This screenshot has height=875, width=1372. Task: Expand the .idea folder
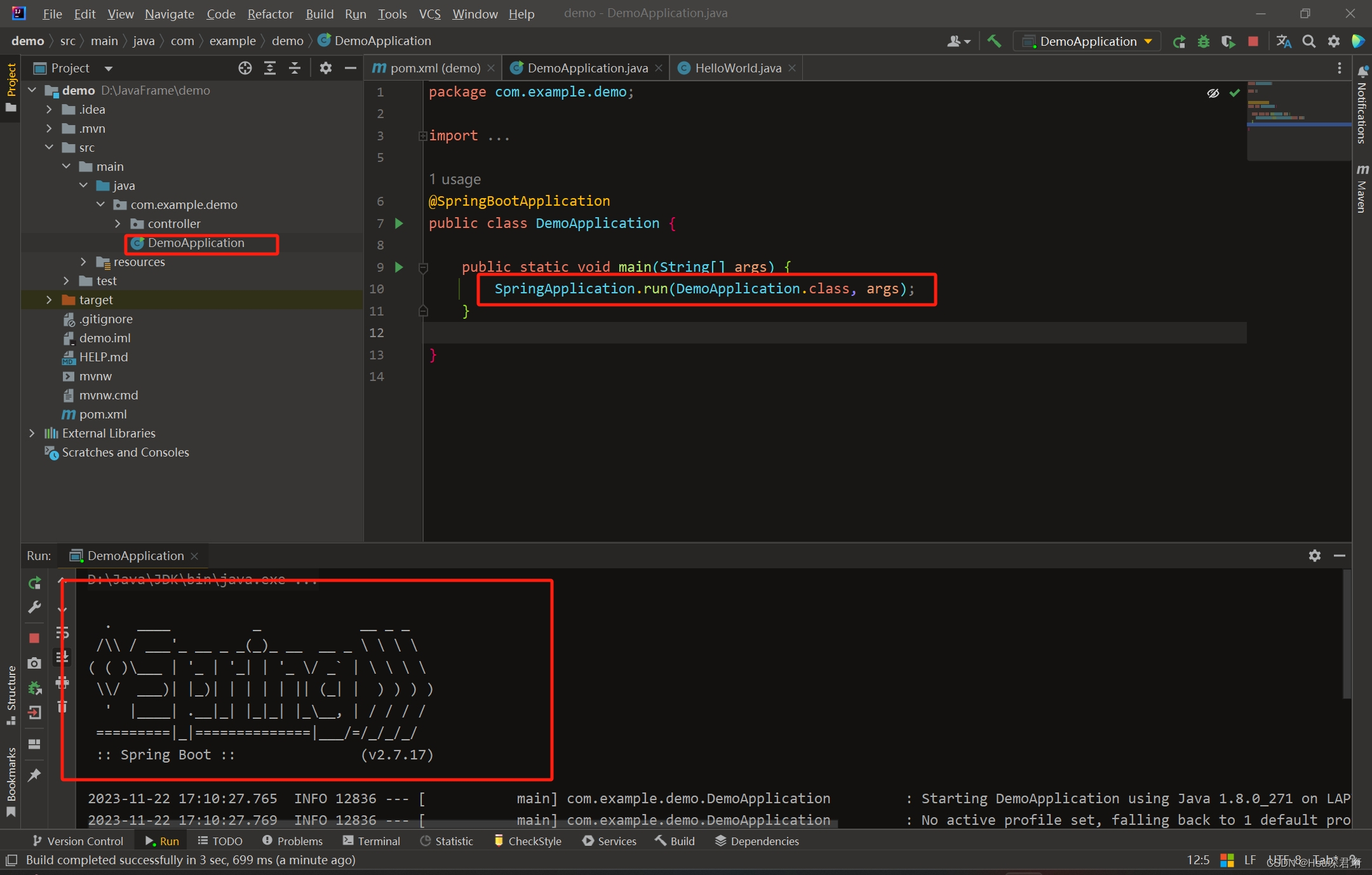coord(49,109)
